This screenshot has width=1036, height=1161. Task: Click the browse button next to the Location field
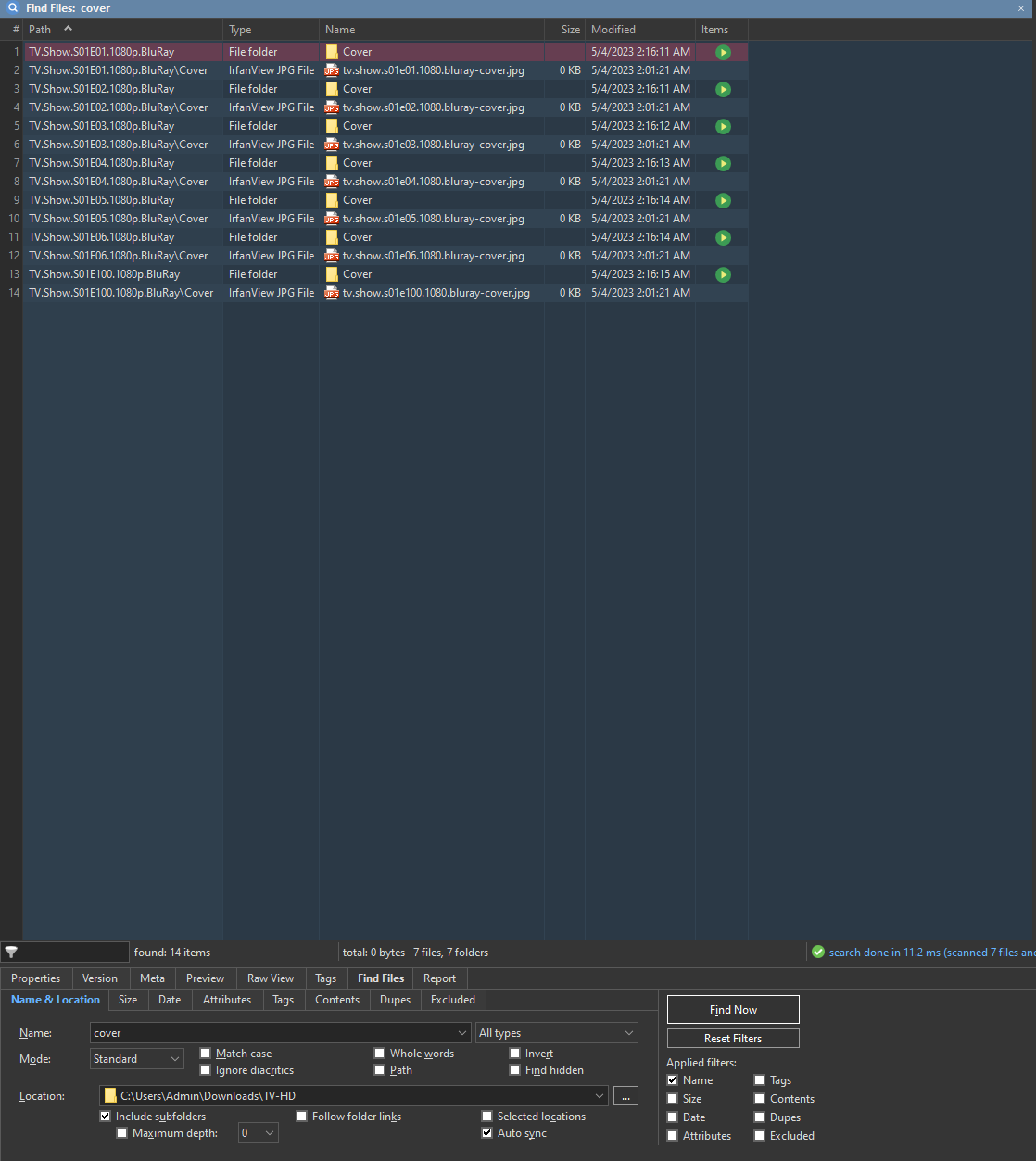coord(625,1095)
